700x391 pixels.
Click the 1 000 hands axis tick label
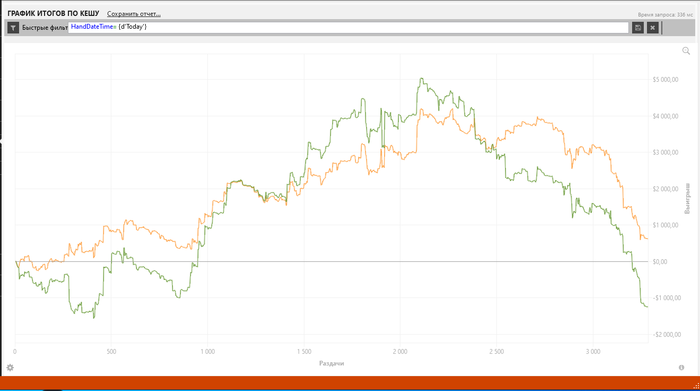[x=208, y=352]
